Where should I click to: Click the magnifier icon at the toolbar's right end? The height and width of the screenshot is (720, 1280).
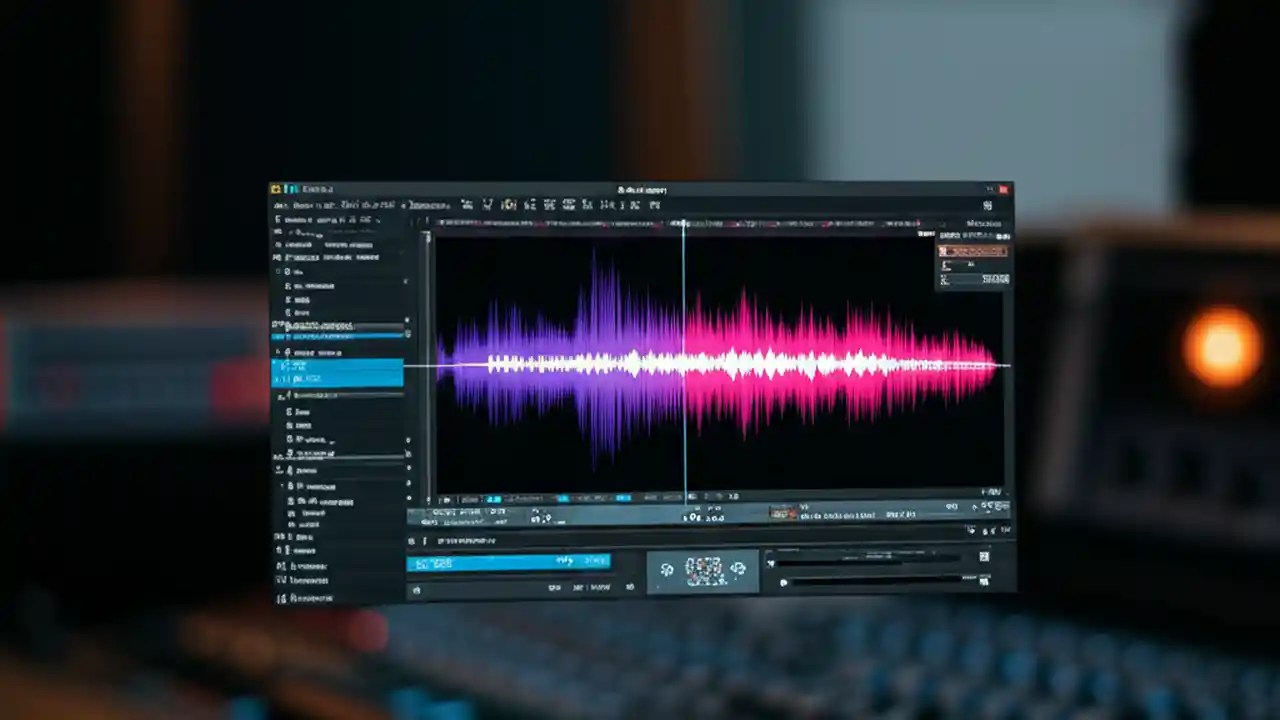tap(988, 205)
